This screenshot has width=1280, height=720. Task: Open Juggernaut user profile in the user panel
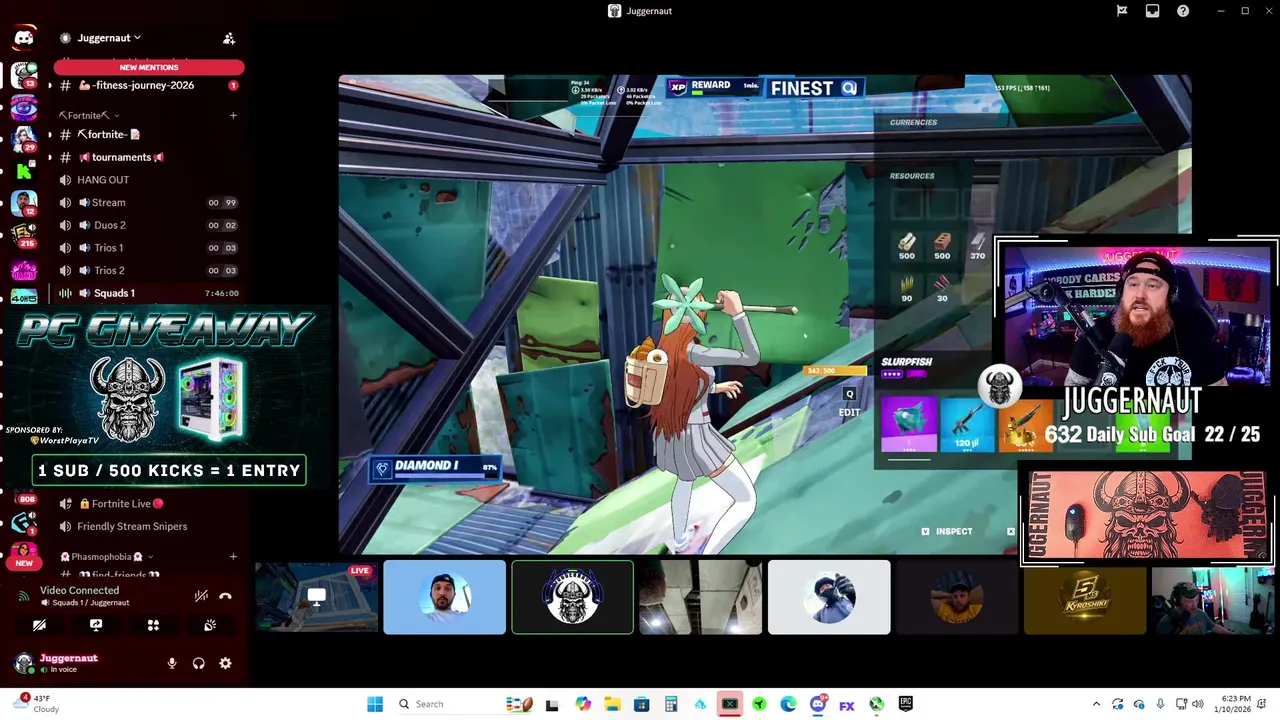coord(68,663)
